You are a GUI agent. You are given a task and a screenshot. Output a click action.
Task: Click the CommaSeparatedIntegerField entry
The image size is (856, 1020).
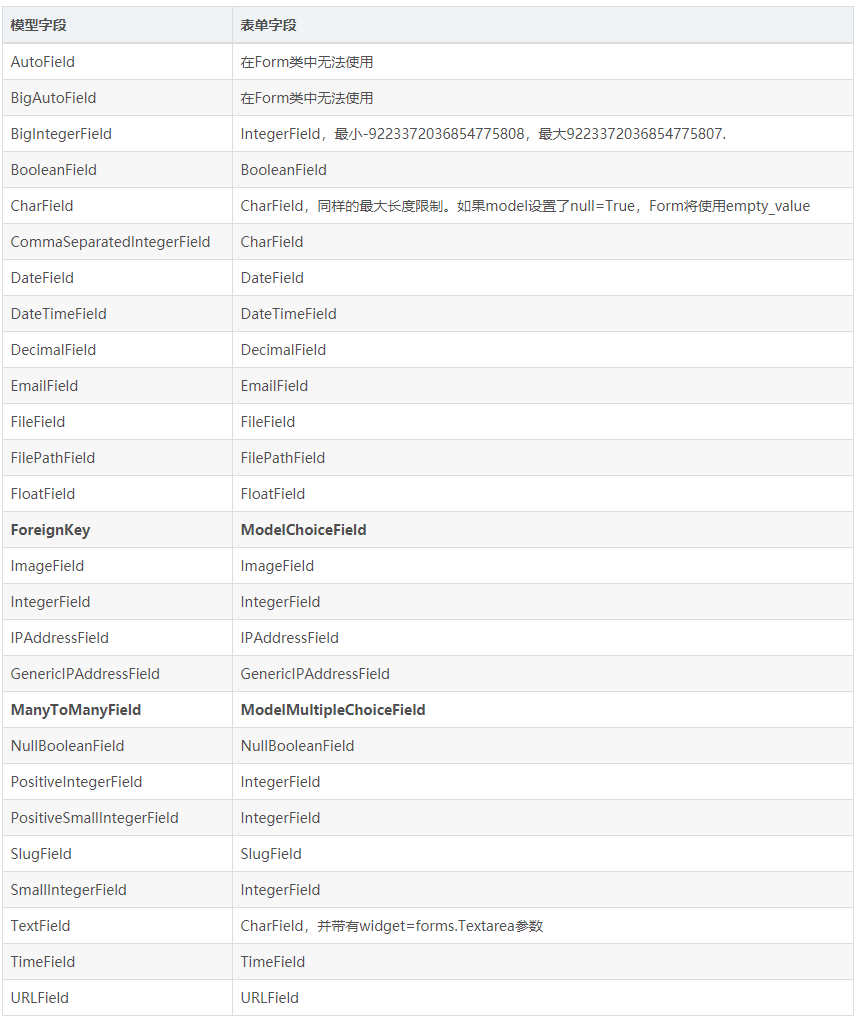[x=110, y=242]
